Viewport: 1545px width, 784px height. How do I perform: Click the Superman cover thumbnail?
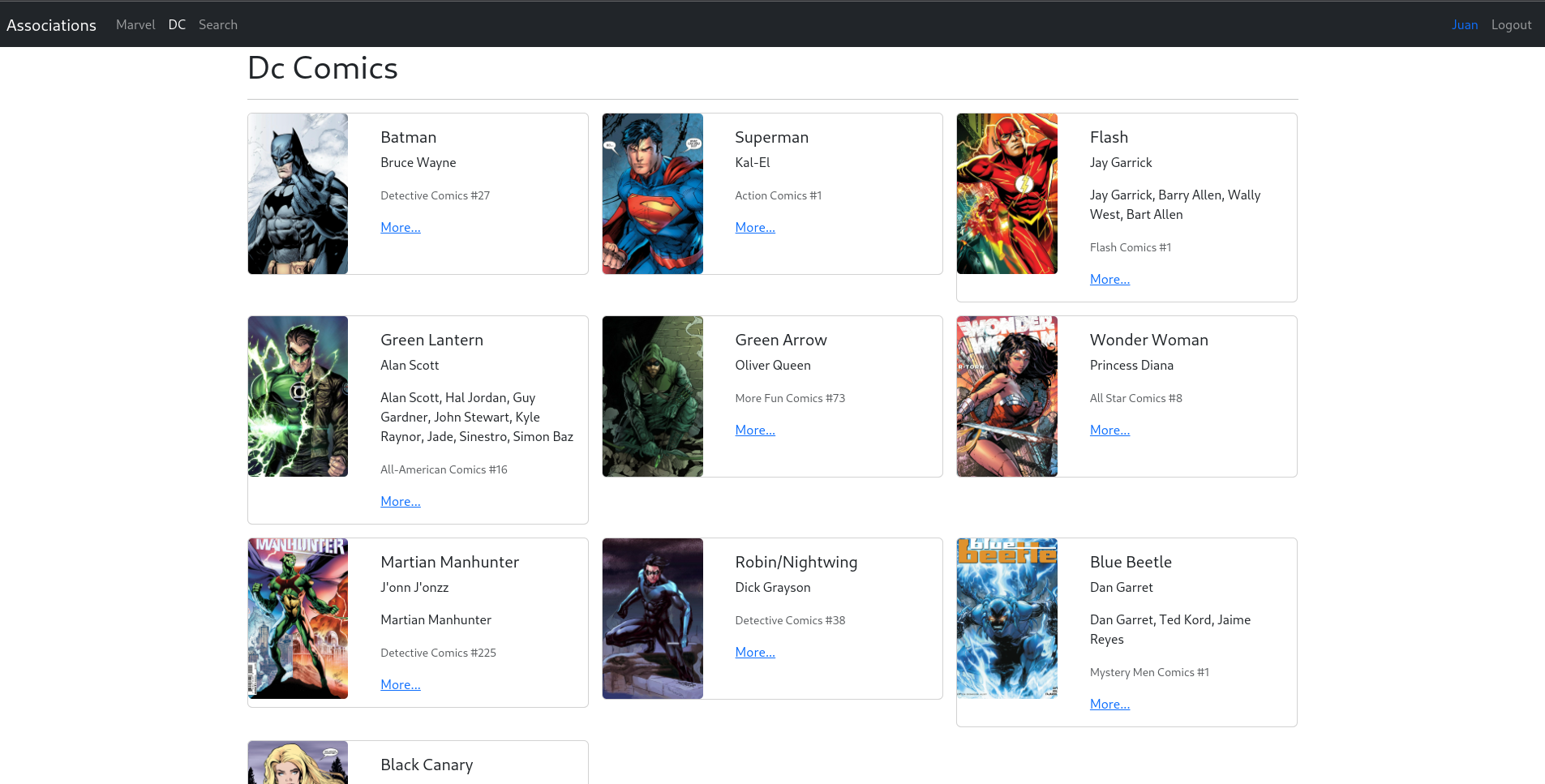653,194
